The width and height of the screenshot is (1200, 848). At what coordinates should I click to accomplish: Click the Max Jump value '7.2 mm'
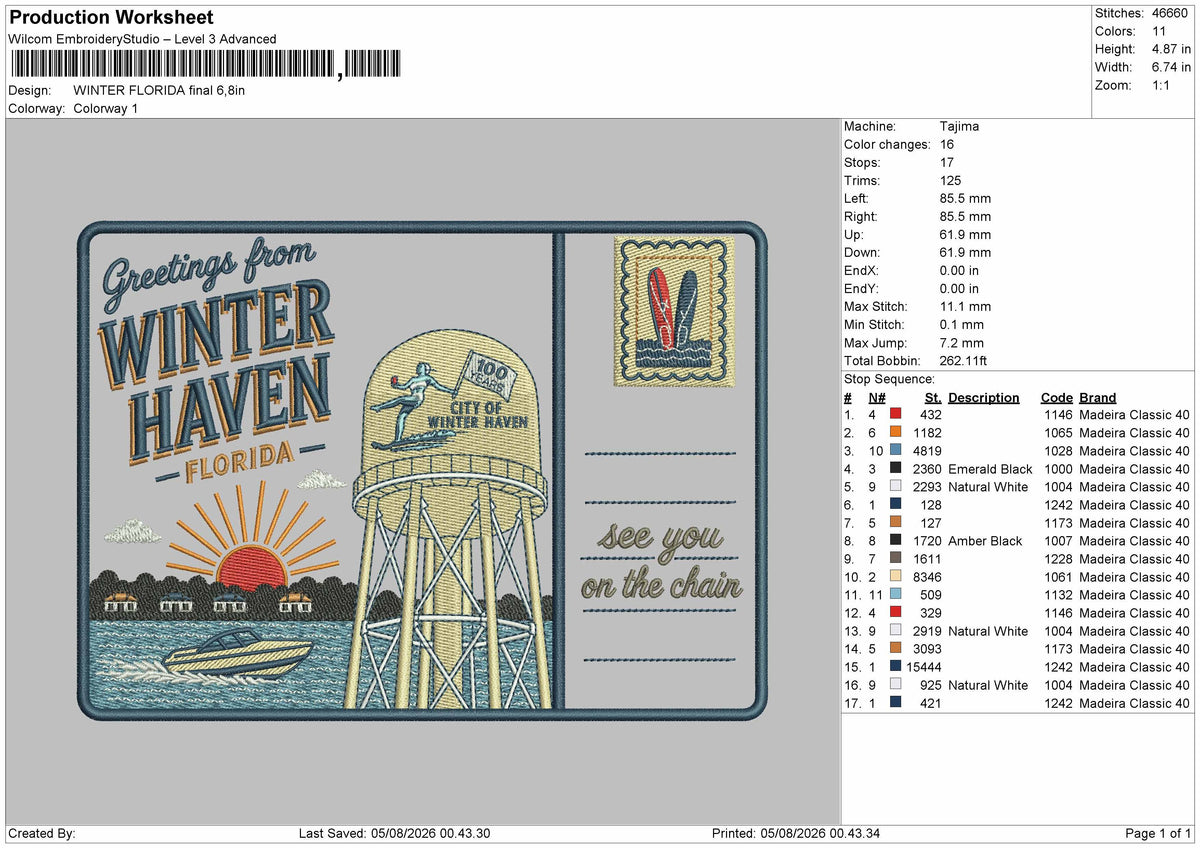coord(962,342)
